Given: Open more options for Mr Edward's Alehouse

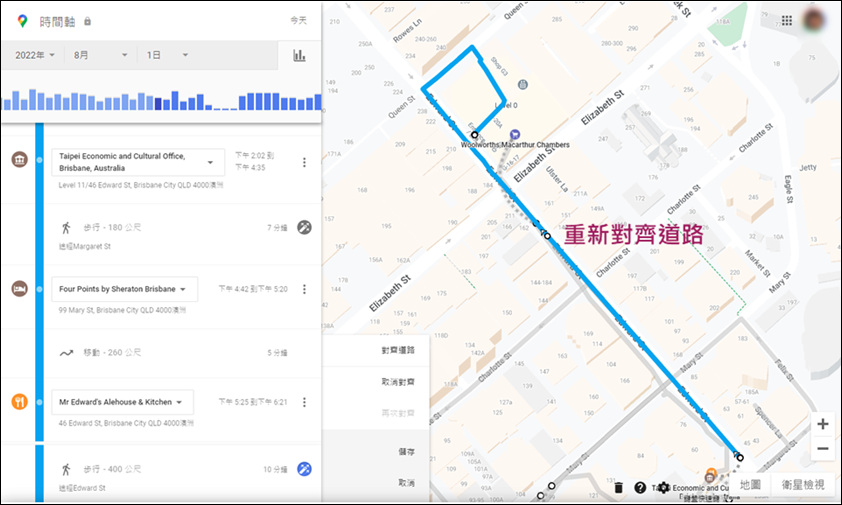Looking at the screenshot, I should click(304, 402).
